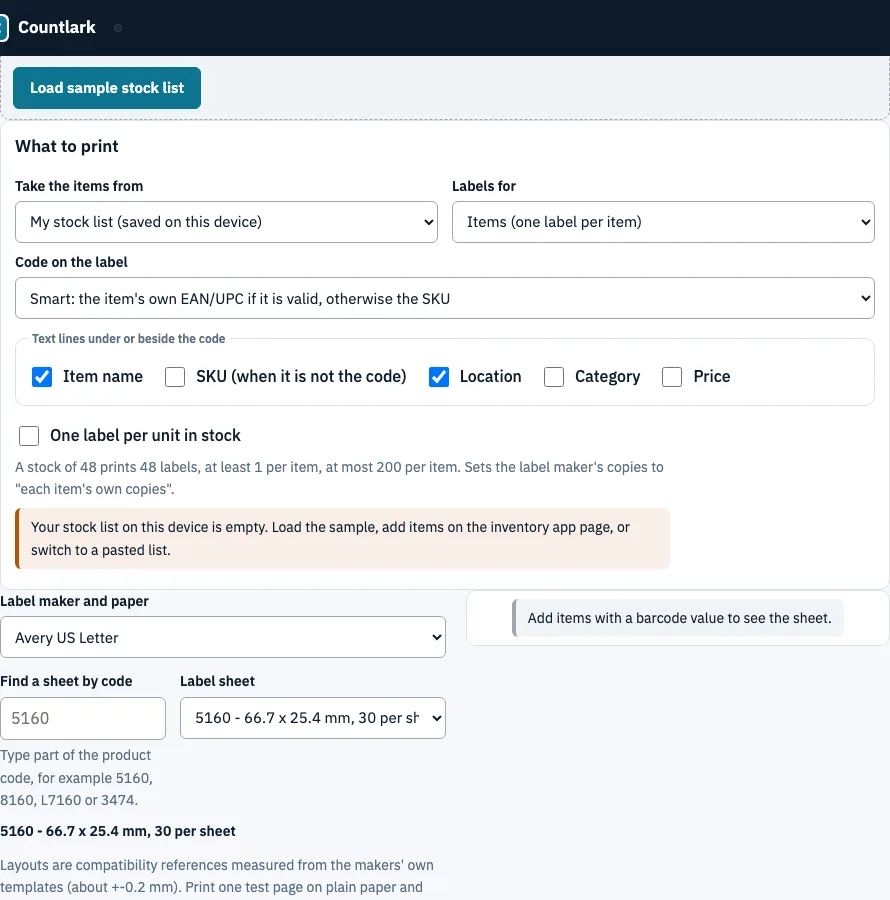Enable SKU (when it is not the code)
The image size is (890, 900).
pyautogui.click(x=175, y=377)
